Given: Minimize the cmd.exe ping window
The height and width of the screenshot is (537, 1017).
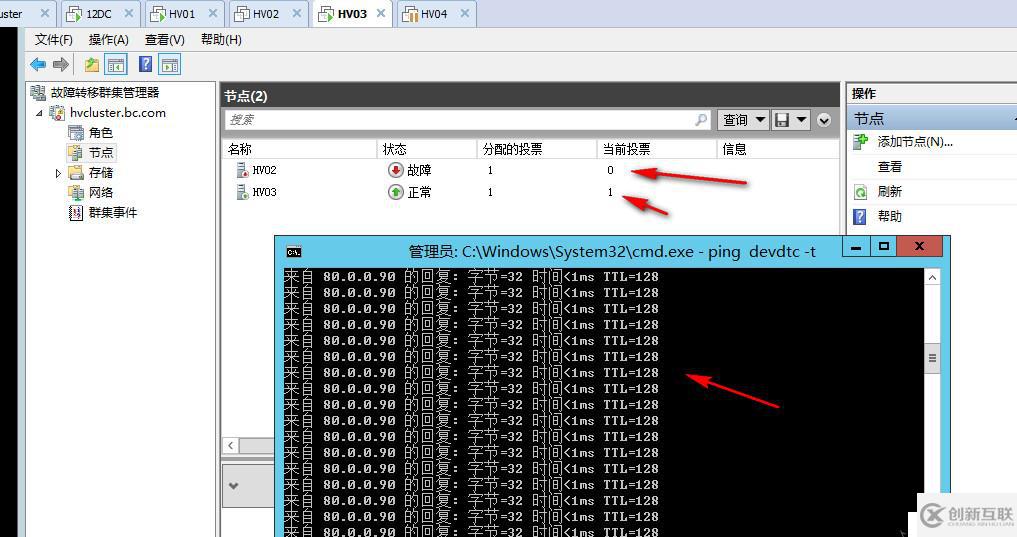Looking at the screenshot, I should pos(856,247).
